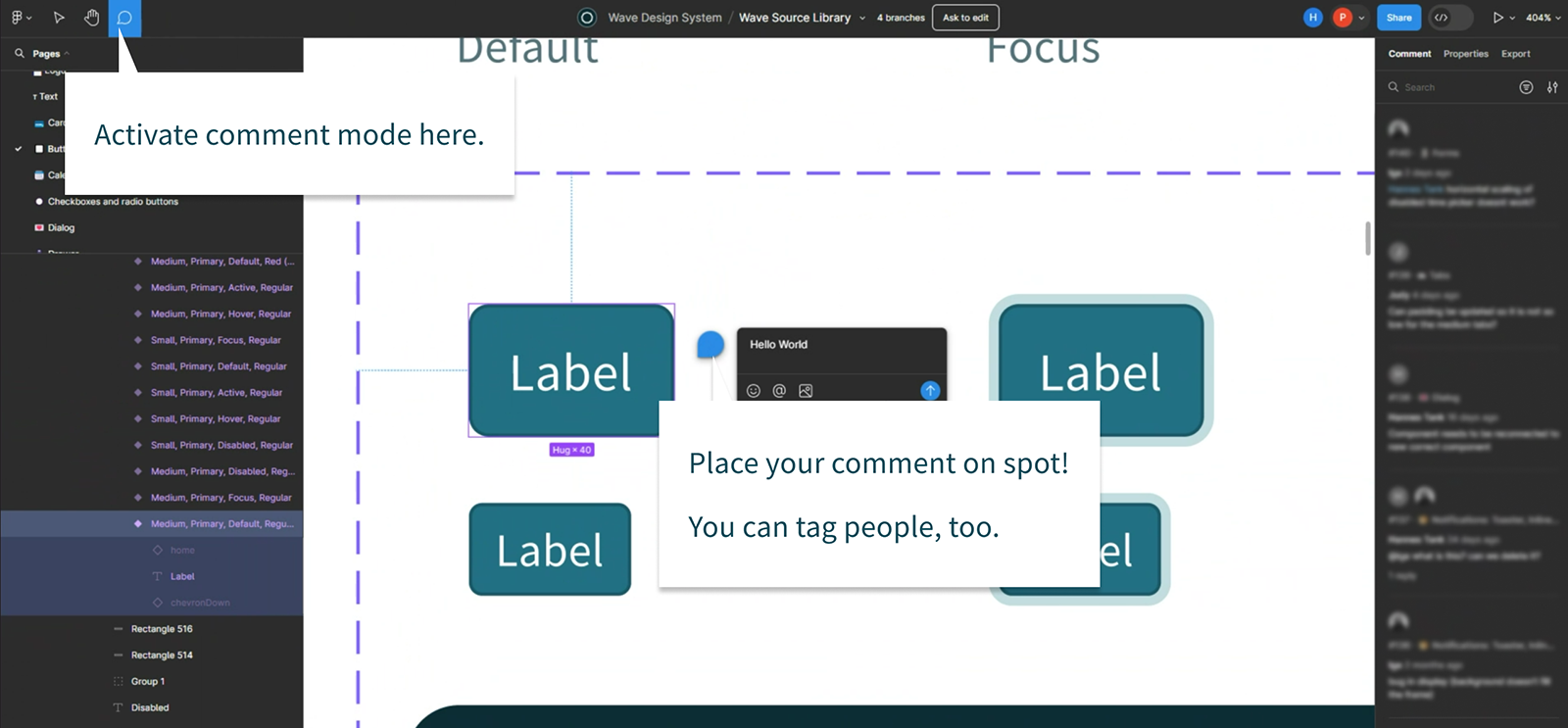Select the Rectangle 516 layer
1568x728 pixels.
click(162, 629)
